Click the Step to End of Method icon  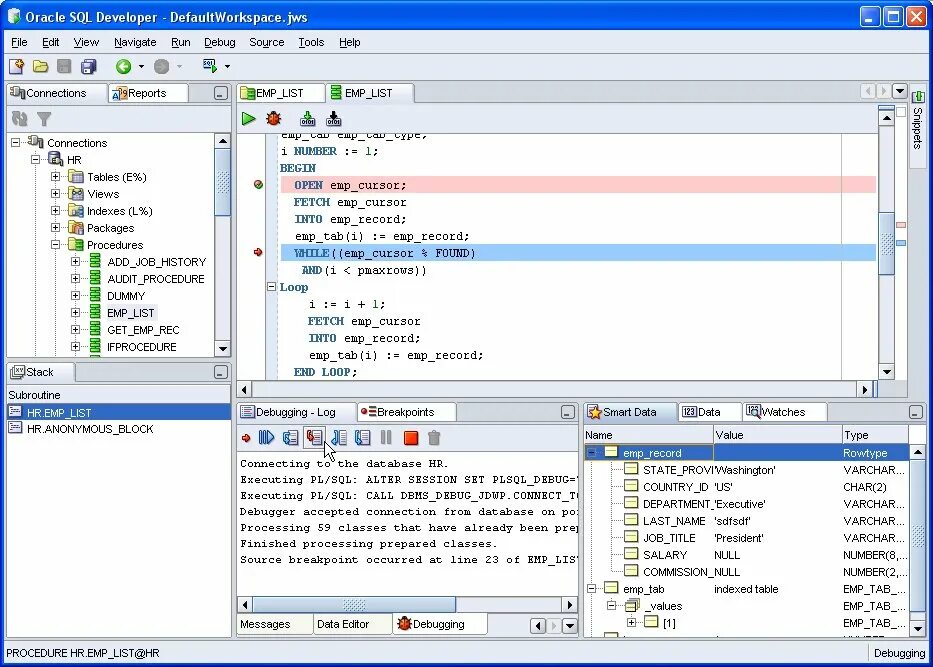pyautogui.click(x=362, y=438)
